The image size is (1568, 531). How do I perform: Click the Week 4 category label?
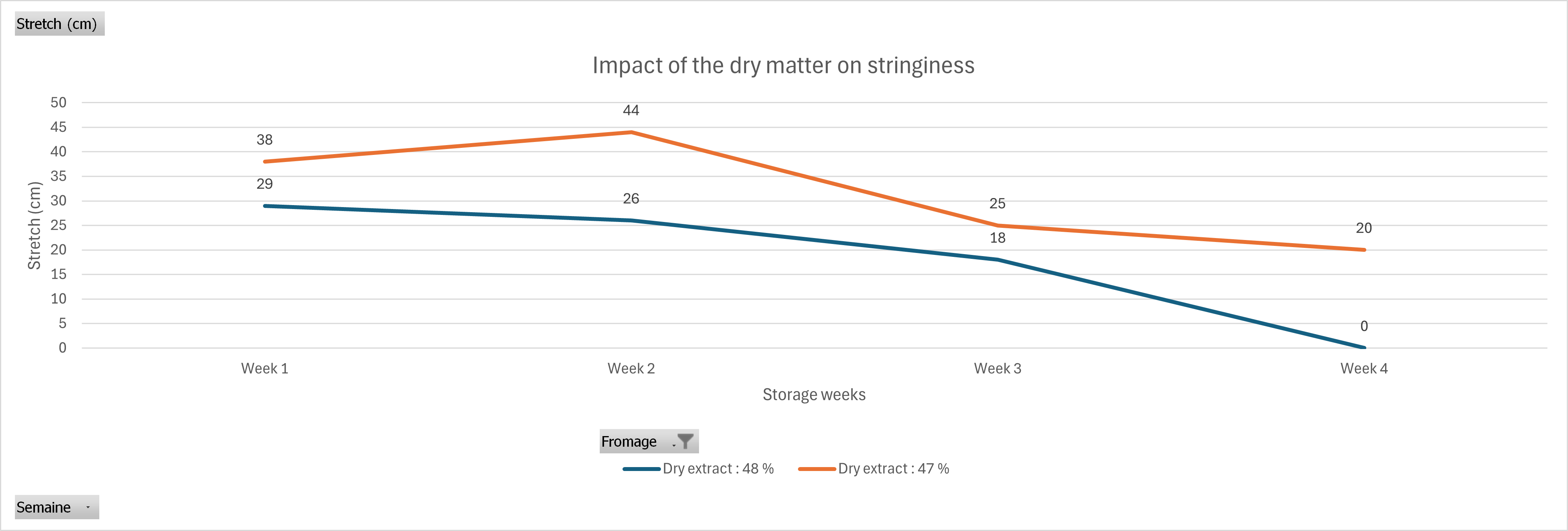tap(1364, 369)
